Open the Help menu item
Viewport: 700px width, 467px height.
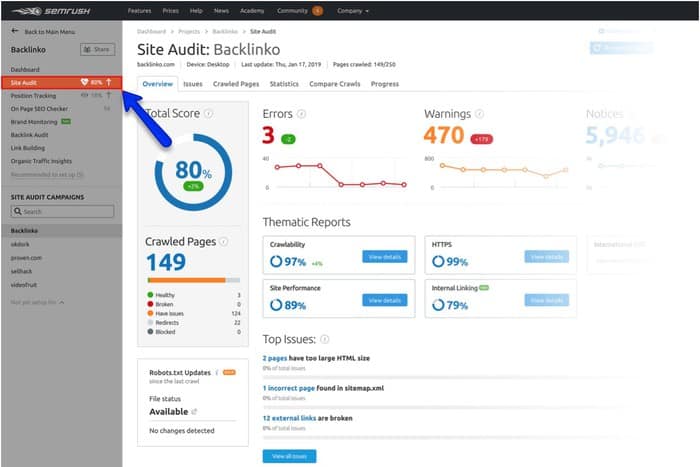pos(196,11)
